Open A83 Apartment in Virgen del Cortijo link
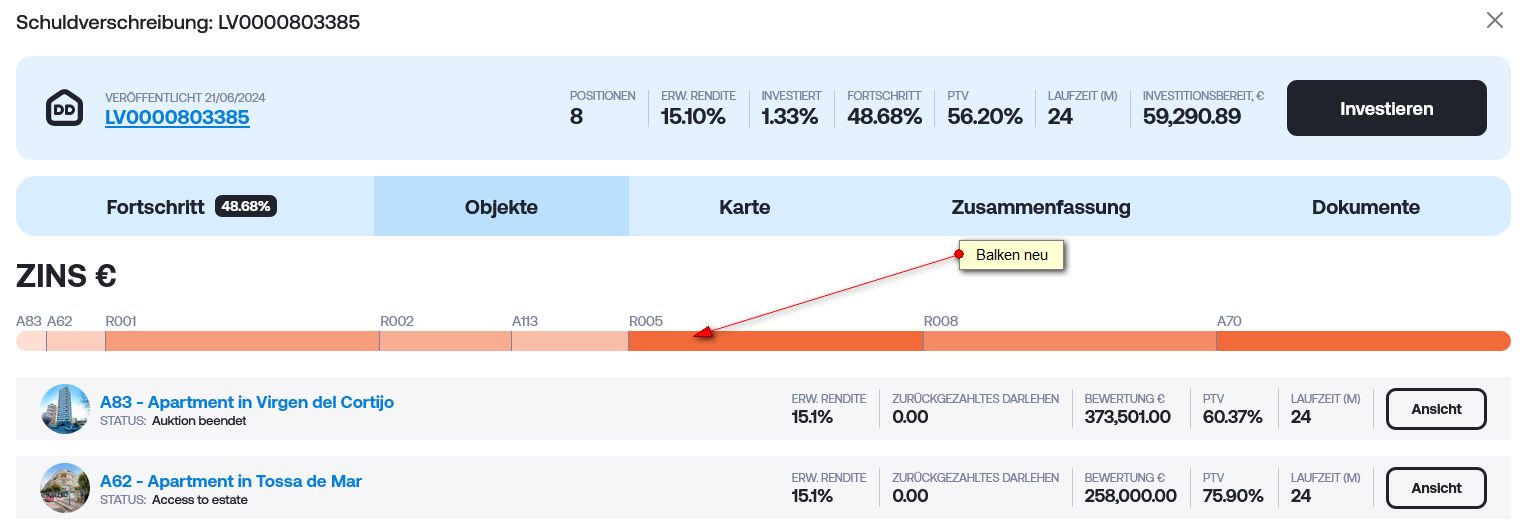Viewport: 1539px width, 523px height. pyautogui.click(x=247, y=402)
